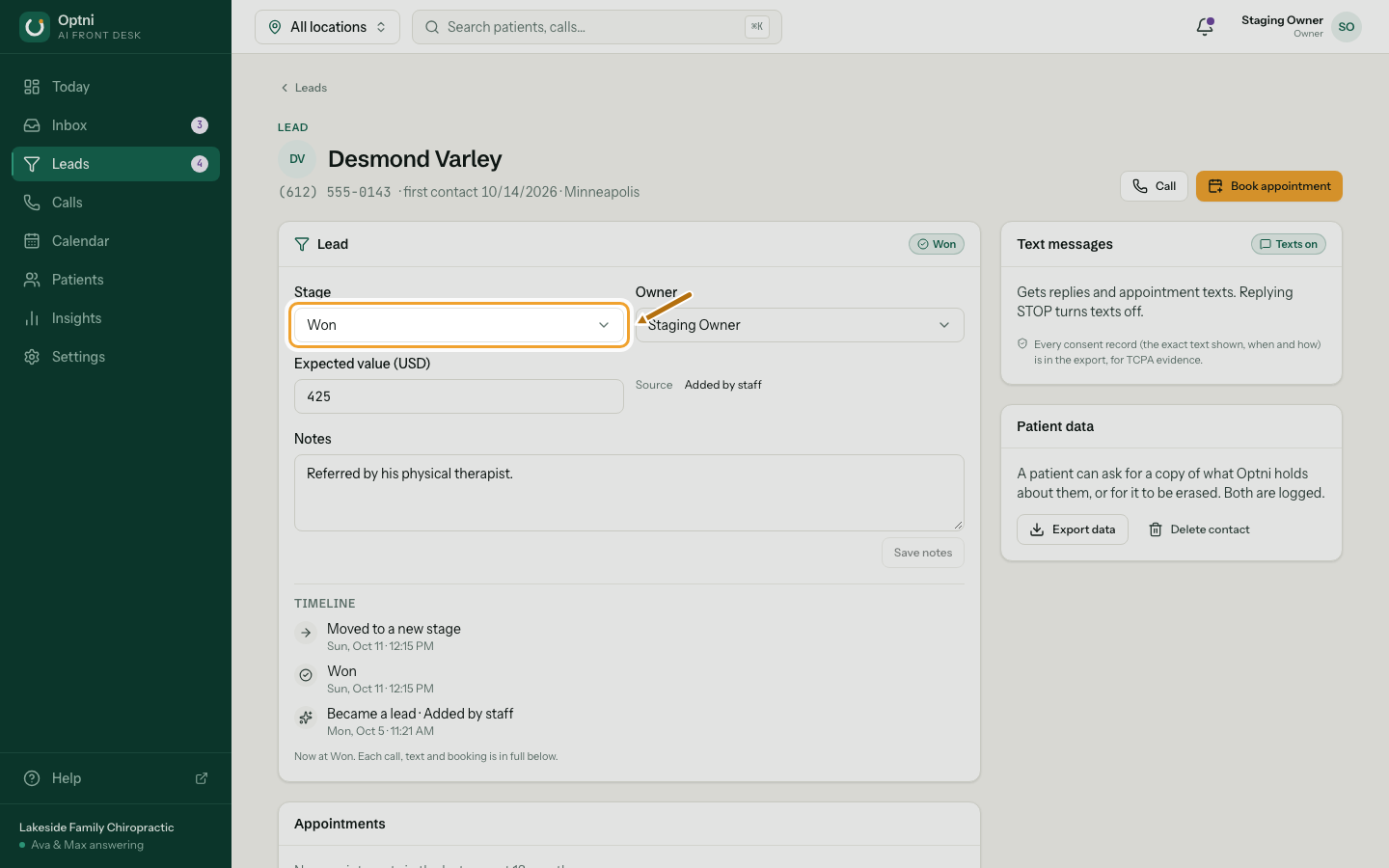The height and width of the screenshot is (868, 1389).
Task: Click the TCPA consent shield icon
Action: pos(1022,343)
